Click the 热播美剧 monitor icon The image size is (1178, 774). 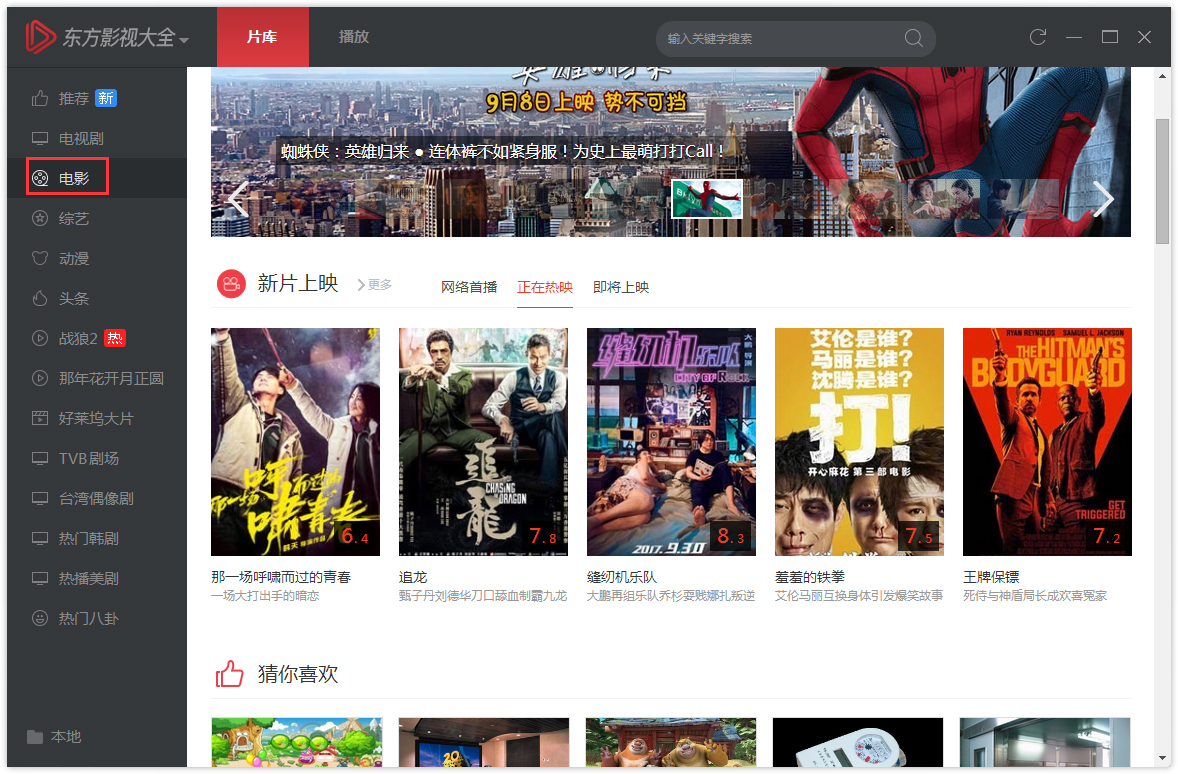[40, 578]
